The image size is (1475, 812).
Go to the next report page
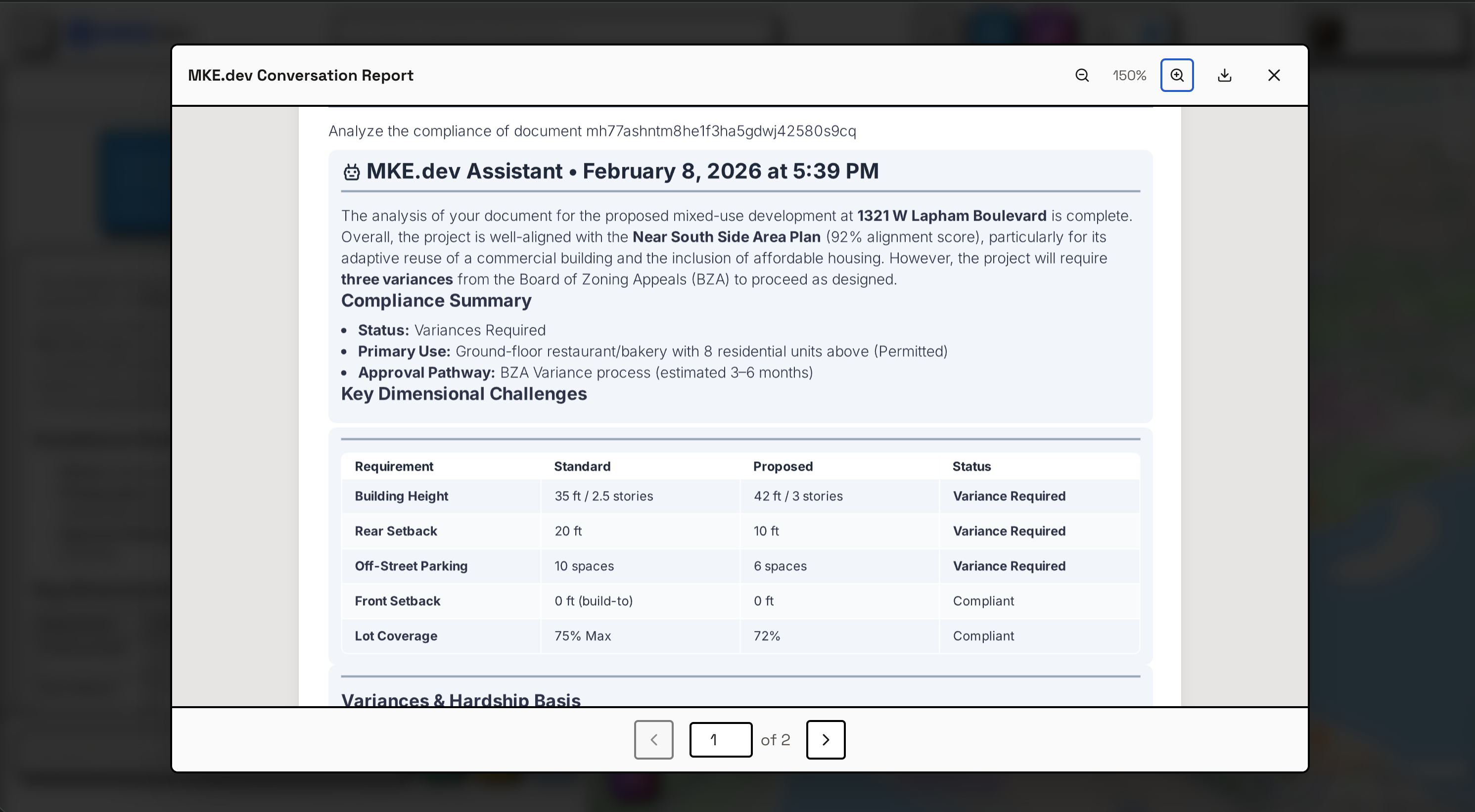pyautogui.click(x=825, y=740)
